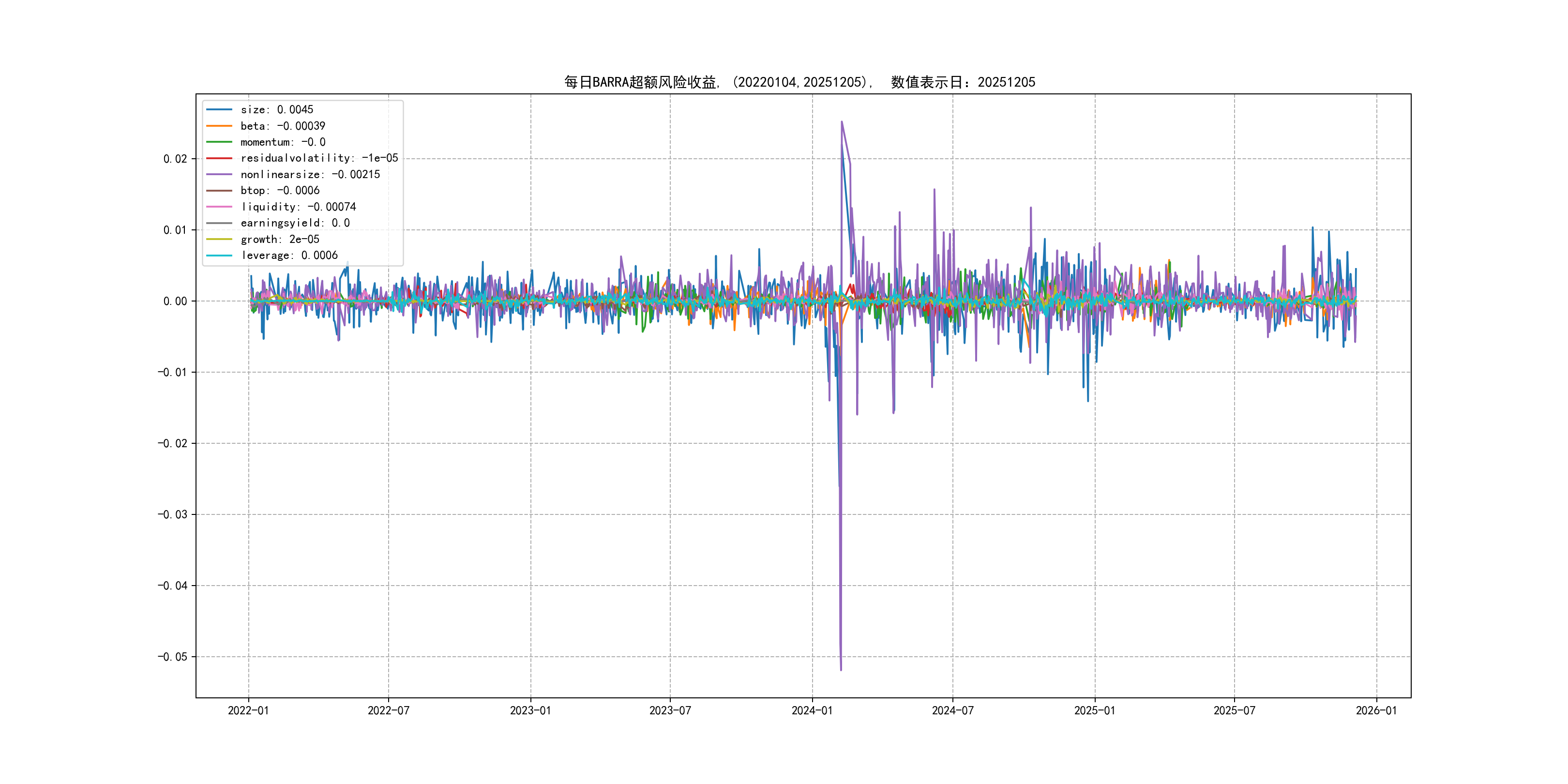Viewport: 1568px width, 784px height.
Task: Click the chart title text at top
Action: pyautogui.click(x=799, y=82)
